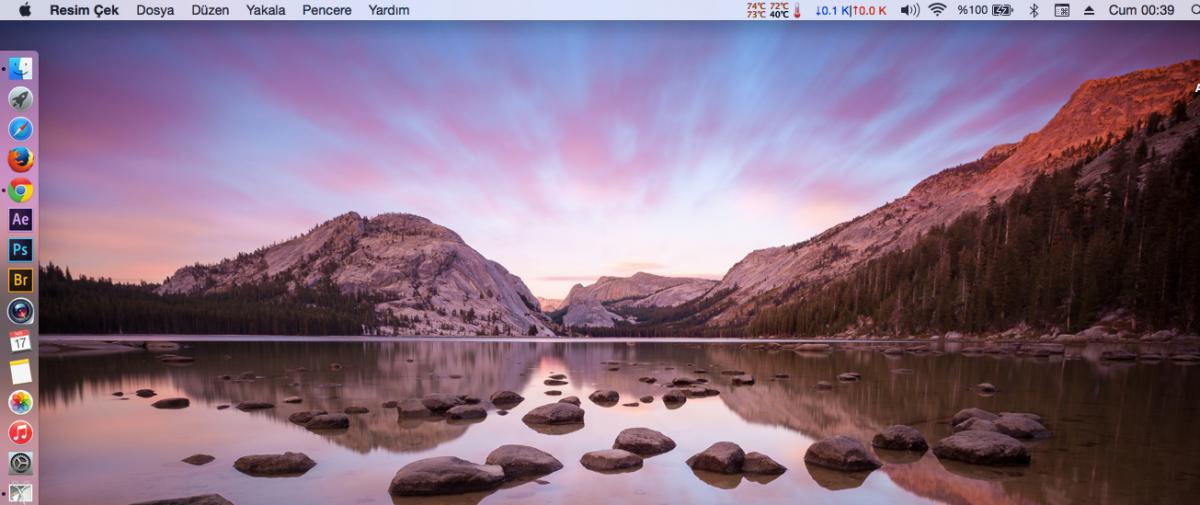The width and height of the screenshot is (1200, 505).
Task: Open the camera lens app in dock
Action: [x=20, y=311]
